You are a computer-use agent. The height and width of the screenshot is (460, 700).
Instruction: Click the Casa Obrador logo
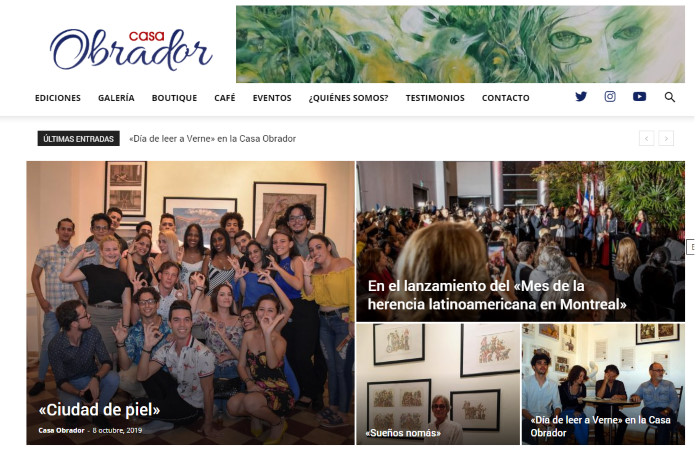131,49
